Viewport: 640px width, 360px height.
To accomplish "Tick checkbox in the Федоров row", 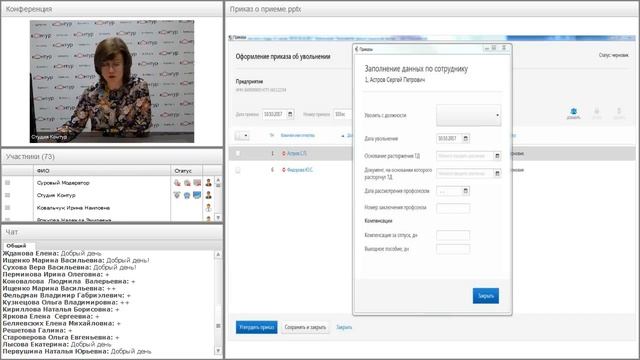I will tap(238, 170).
